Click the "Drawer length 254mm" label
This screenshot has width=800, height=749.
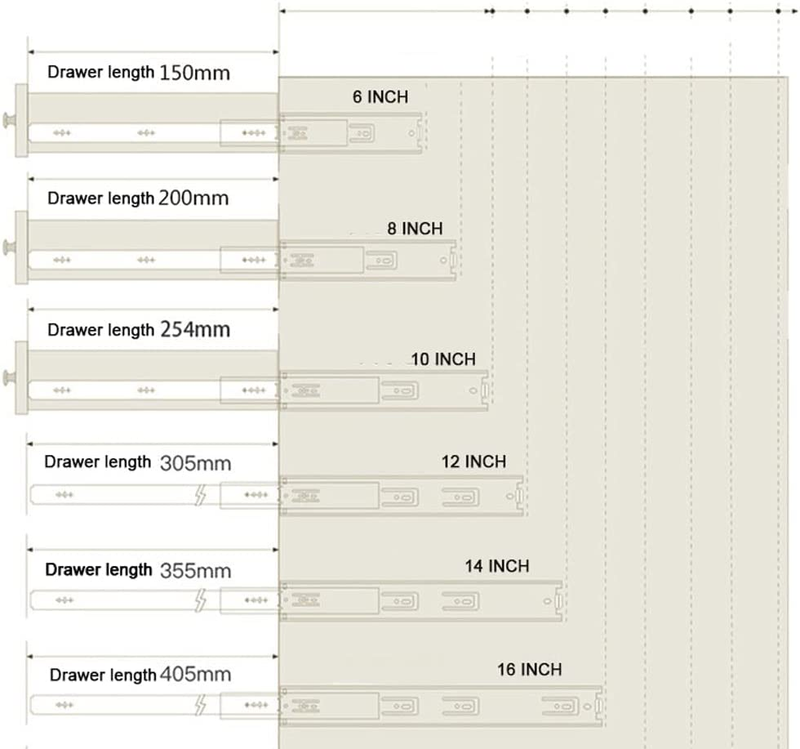139,330
